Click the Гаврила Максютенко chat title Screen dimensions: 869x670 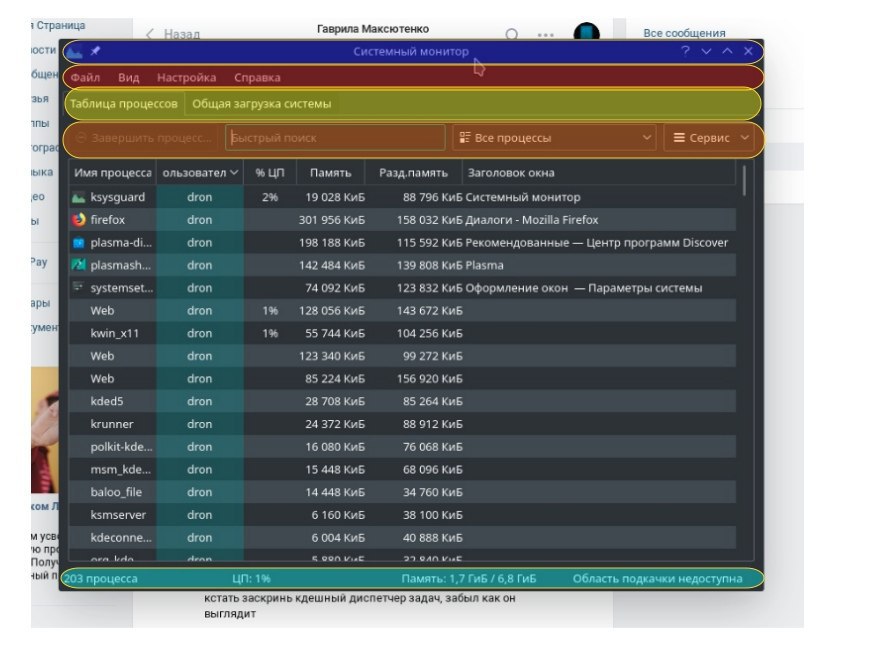(x=373, y=28)
